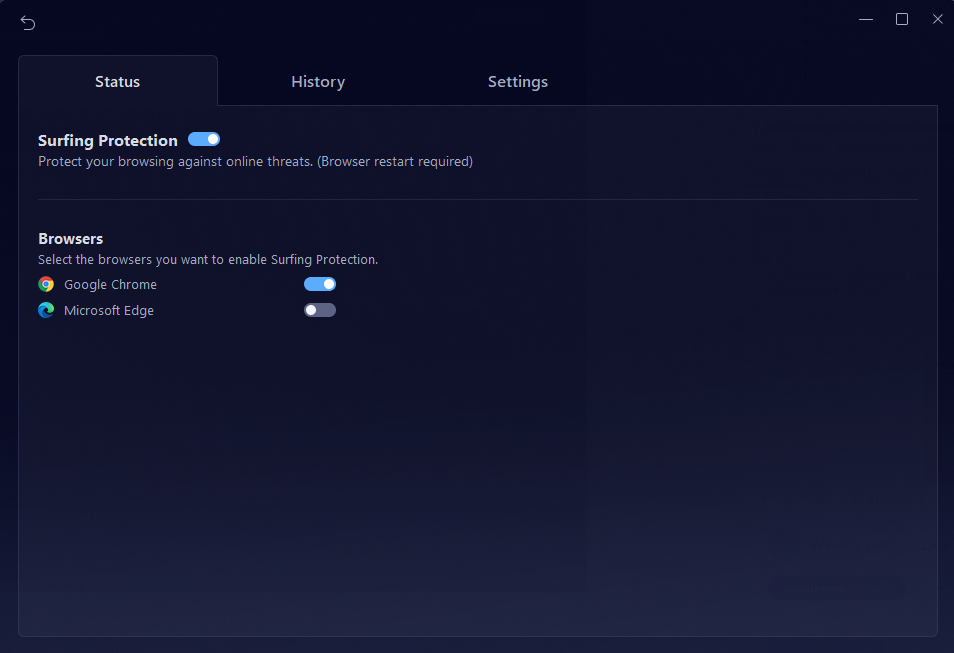This screenshot has height=653, width=954.
Task: Click the Microsoft Edge label text
Action: coord(109,310)
